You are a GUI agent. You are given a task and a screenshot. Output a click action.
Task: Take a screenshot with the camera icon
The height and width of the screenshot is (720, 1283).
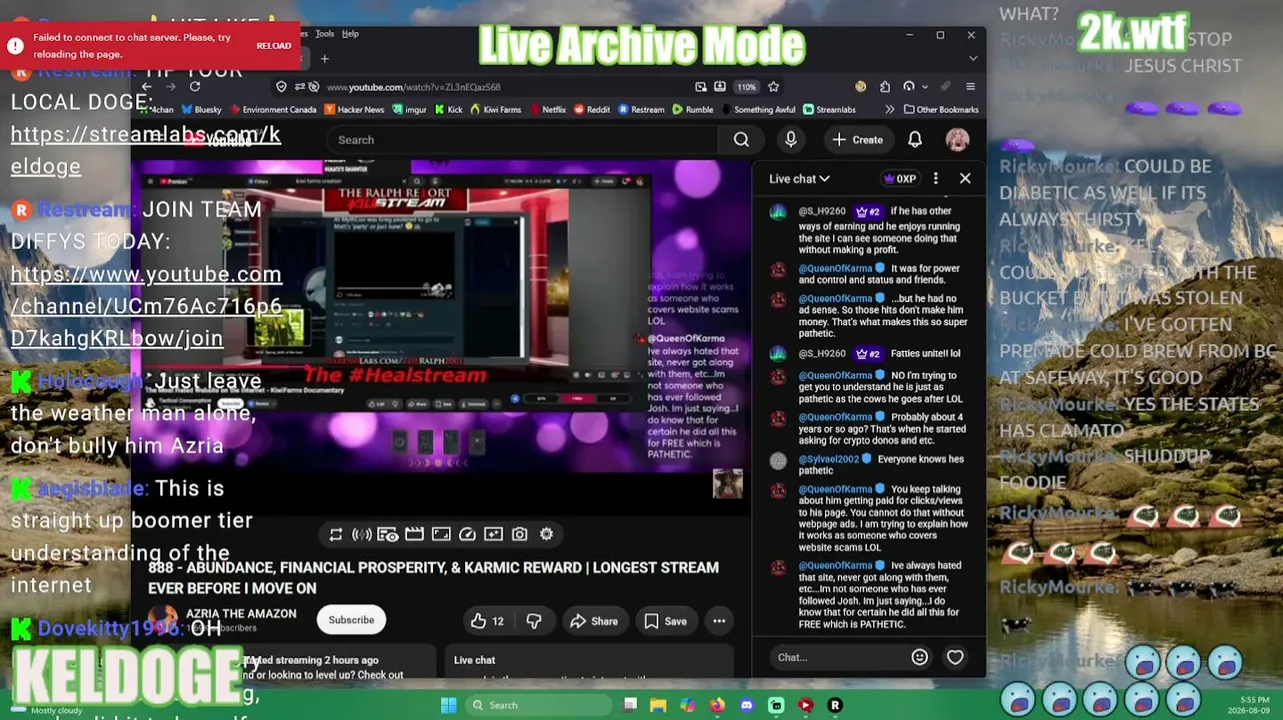click(520, 534)
